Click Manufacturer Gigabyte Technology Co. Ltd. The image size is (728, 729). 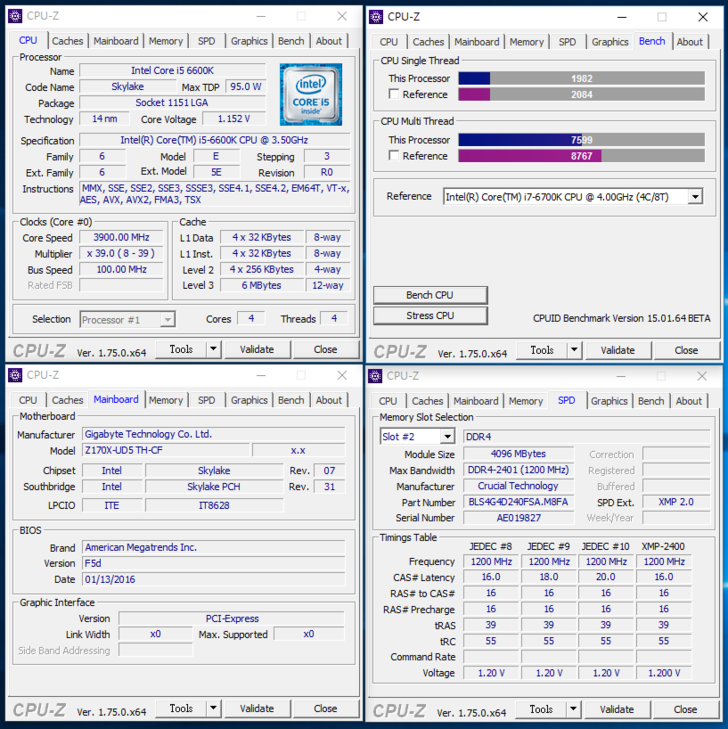pos(214,434)
